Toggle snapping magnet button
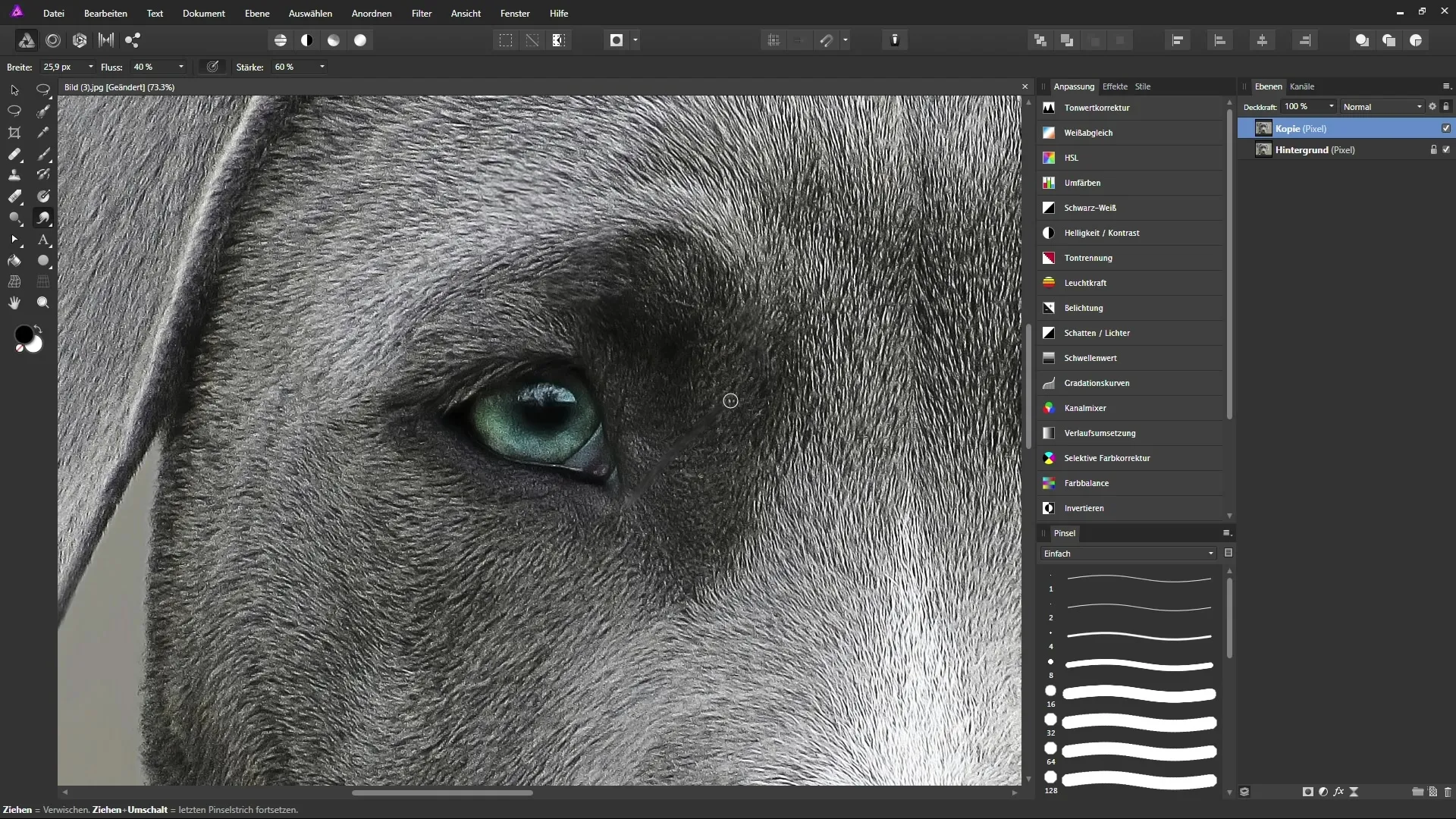This screenshot has width=1456, height=819. pyautogui.click(x=827, y=40)
